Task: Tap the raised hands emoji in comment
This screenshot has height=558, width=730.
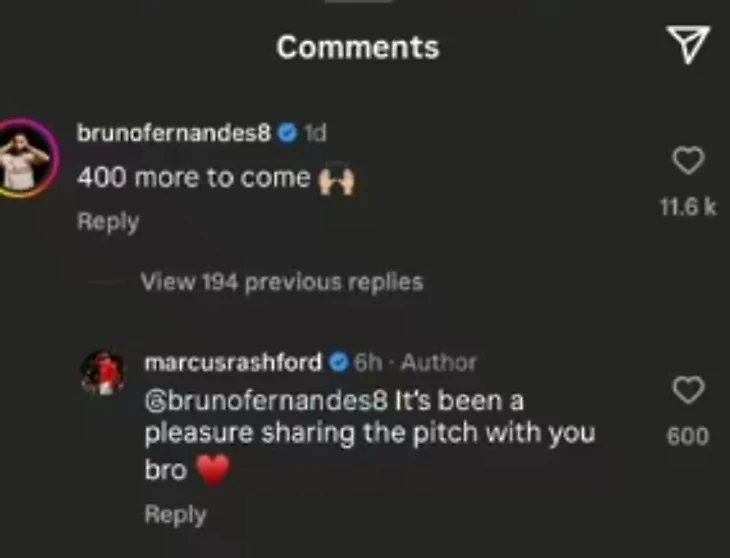Action: click(336, 179)
